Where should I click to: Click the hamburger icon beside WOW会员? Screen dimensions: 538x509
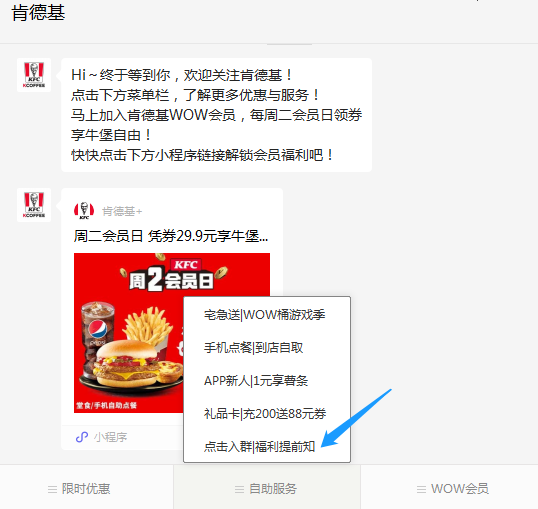point(421,489)
